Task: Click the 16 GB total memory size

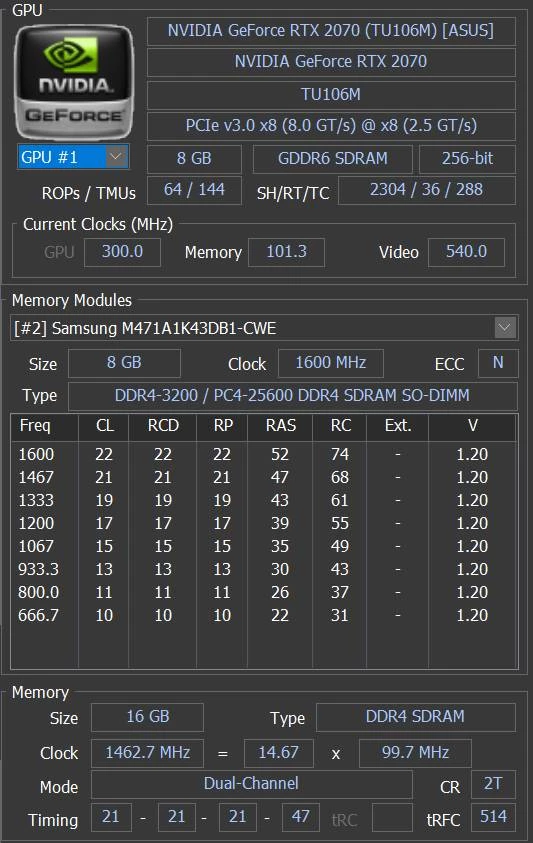Action: tap(147, 717)
